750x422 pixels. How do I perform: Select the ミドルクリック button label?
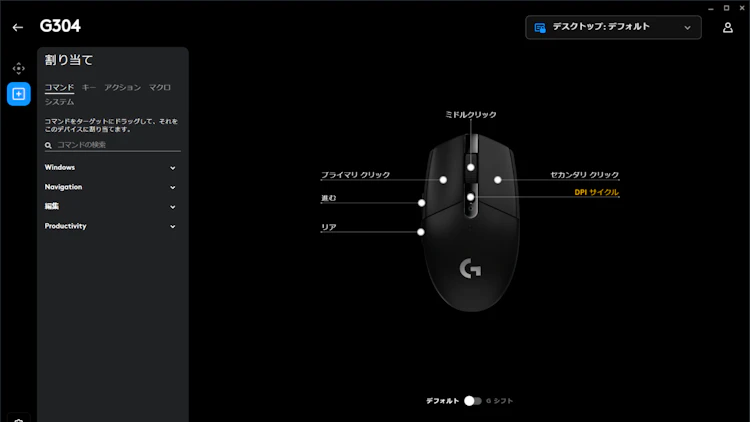[x=471, y=115]
